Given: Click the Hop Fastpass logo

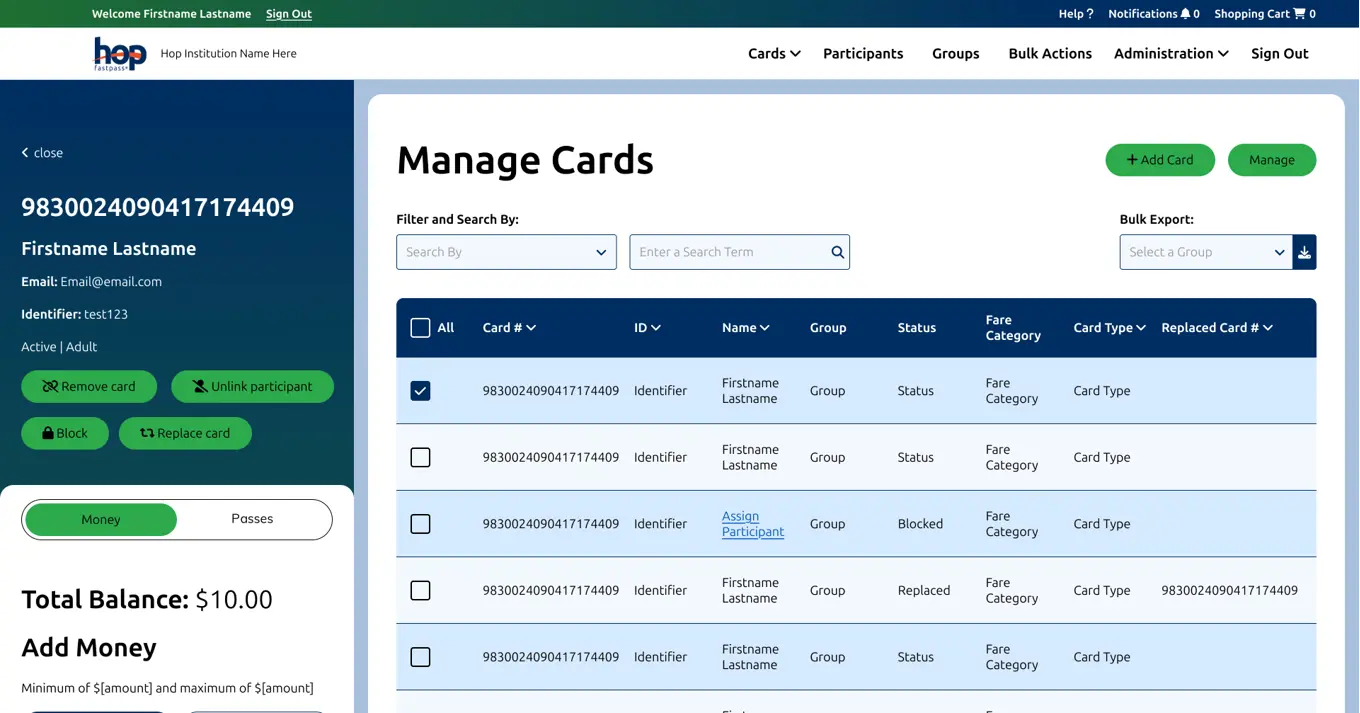Looking at the screenshot, I should 120,54.
